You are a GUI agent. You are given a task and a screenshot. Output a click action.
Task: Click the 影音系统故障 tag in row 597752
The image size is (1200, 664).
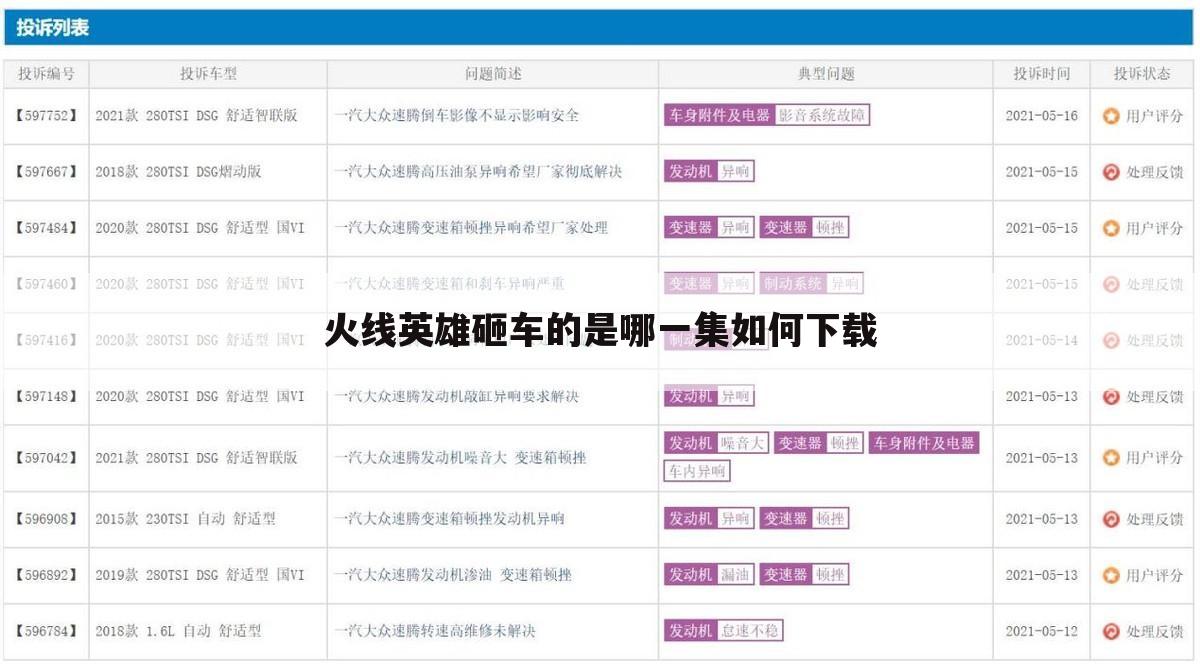[822, 116]
